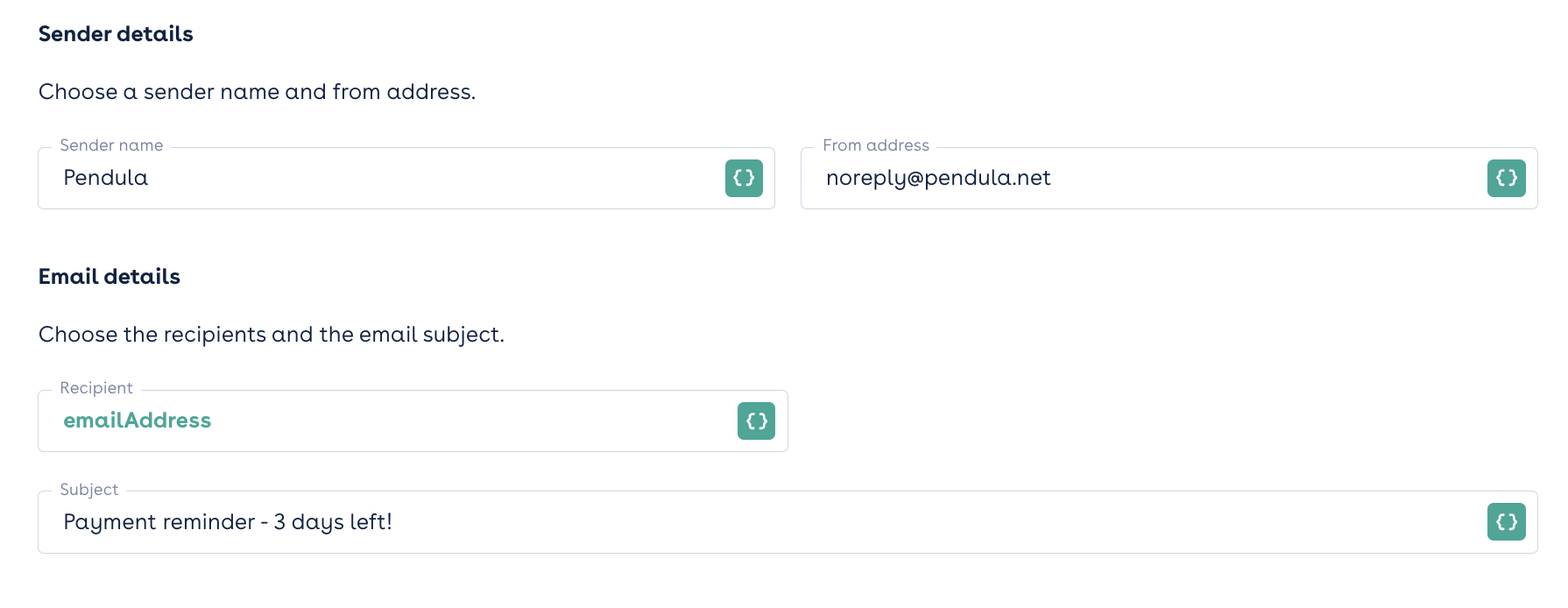Click the 'Email details' section heading
Image resolution: width=1568 pixels, height=608 pixels.
[x=109, y=277]
